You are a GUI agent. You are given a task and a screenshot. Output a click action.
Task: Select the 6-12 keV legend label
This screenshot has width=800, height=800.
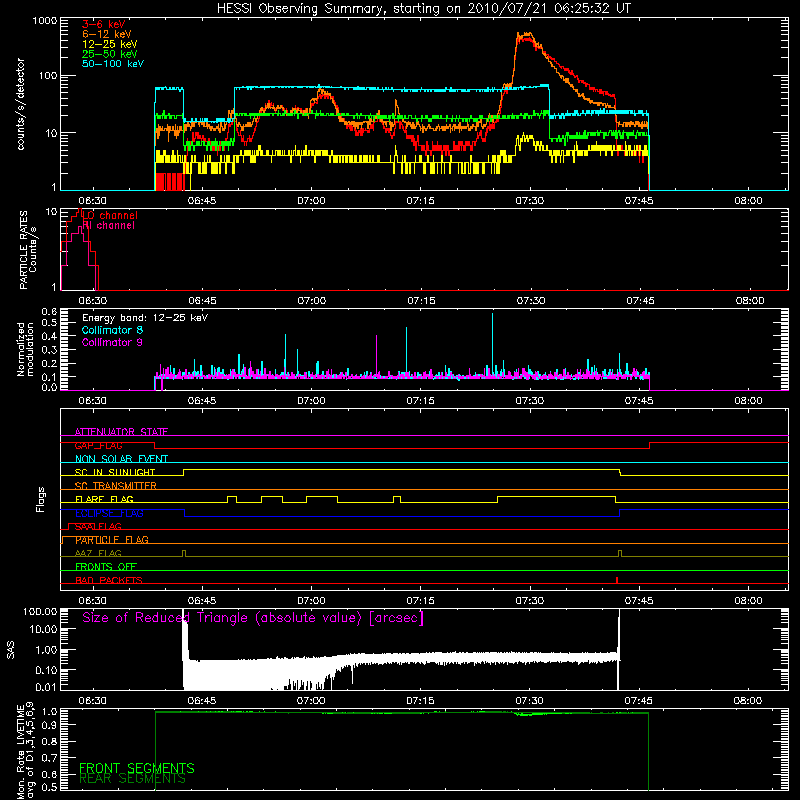pos(107,34)
